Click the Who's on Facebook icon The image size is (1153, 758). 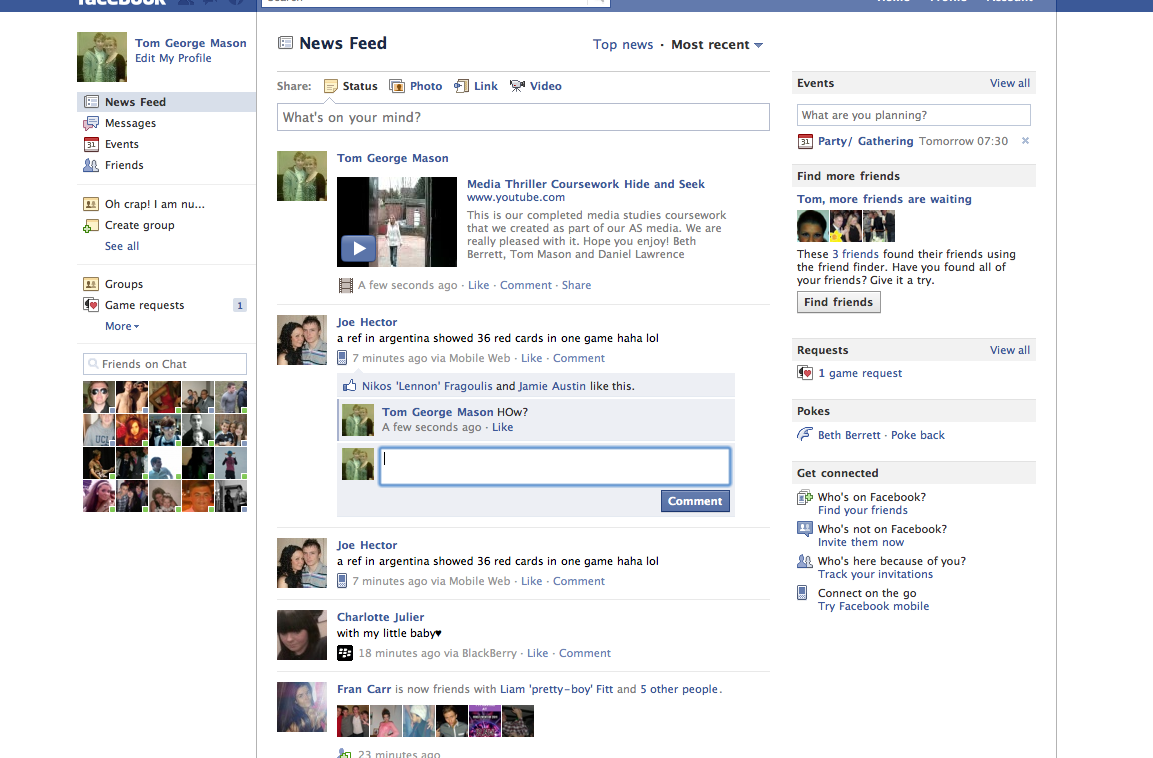[804, 498]
